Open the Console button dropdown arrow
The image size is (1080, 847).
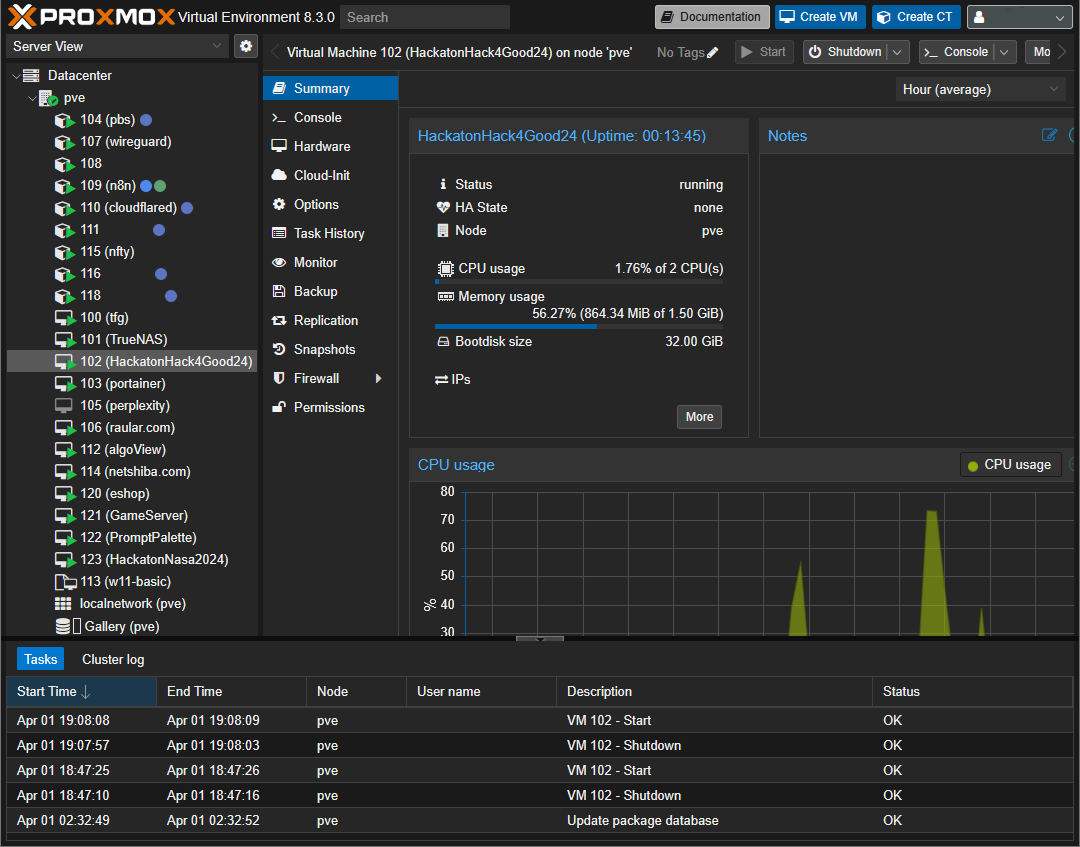1005,52
